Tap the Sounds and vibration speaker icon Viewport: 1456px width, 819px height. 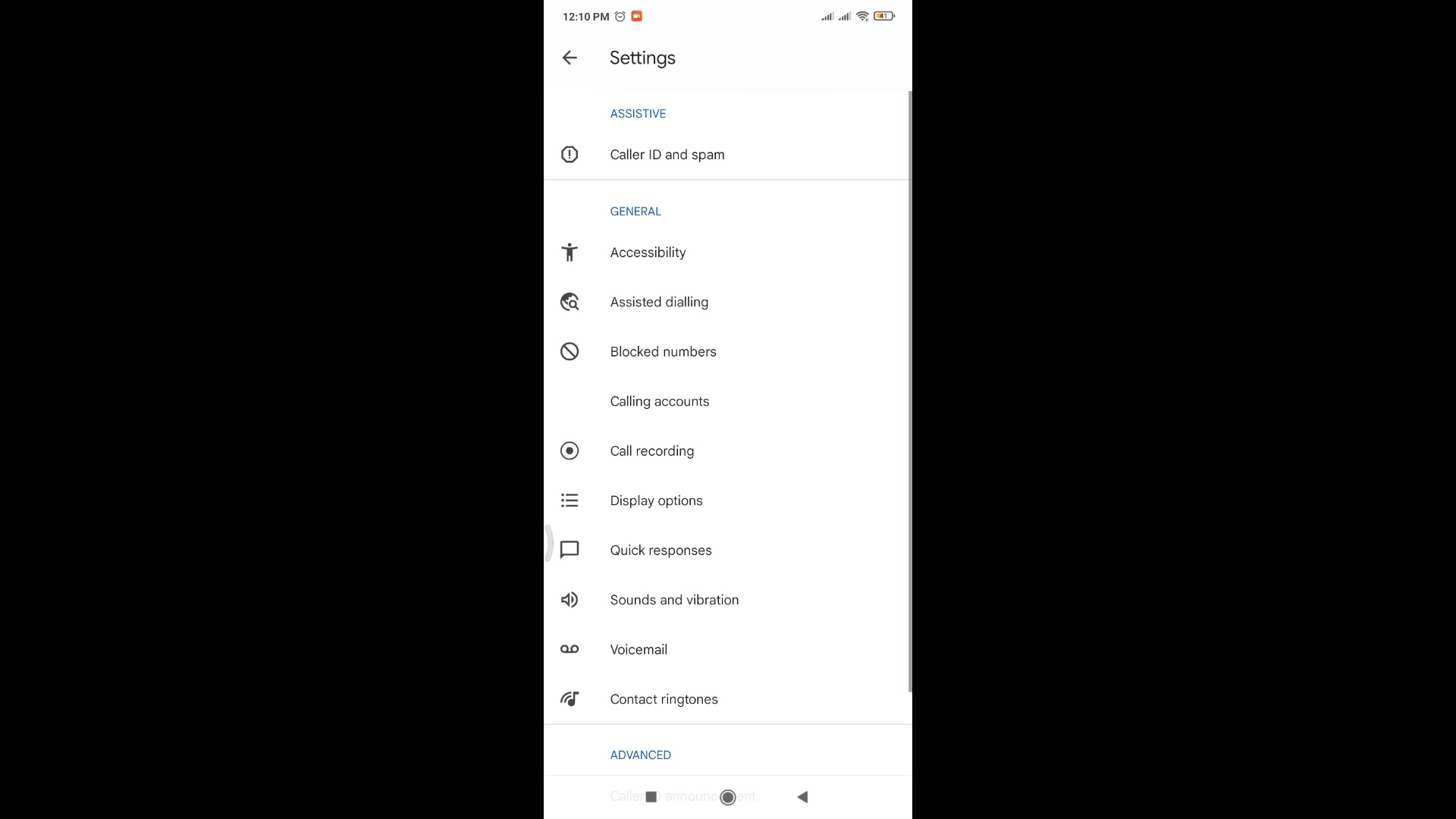pos(570,600)
